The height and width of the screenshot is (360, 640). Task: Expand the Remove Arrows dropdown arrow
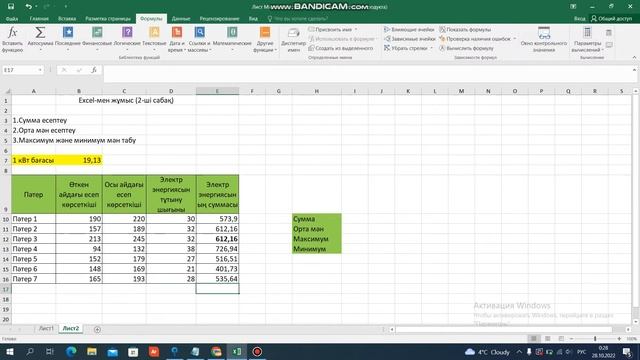click(431, 48)
